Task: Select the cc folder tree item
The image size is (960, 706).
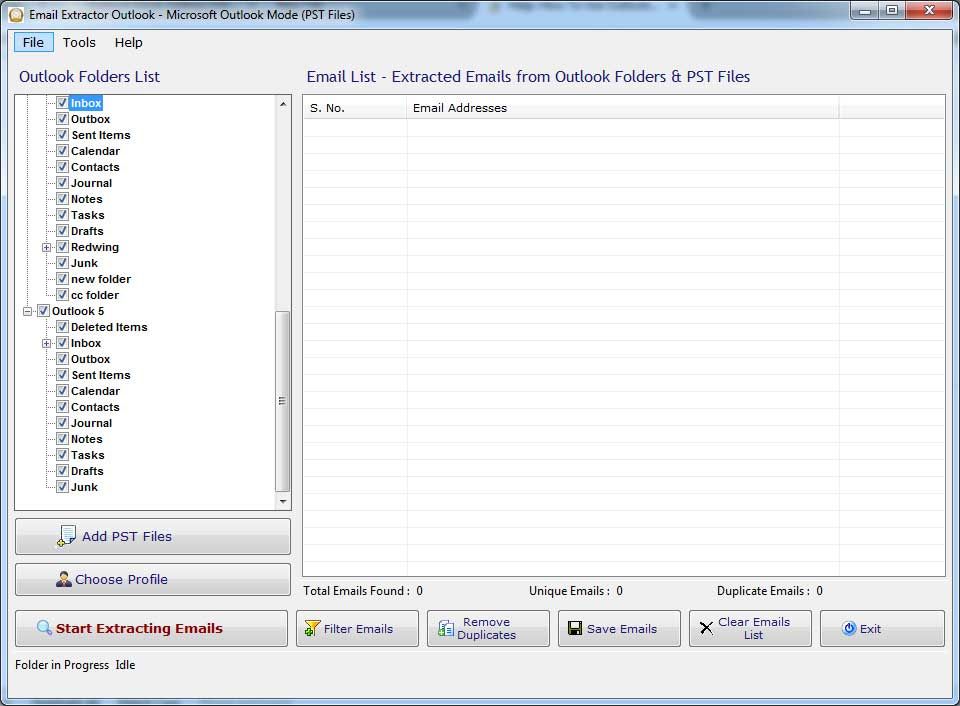Action: (94, 295)
